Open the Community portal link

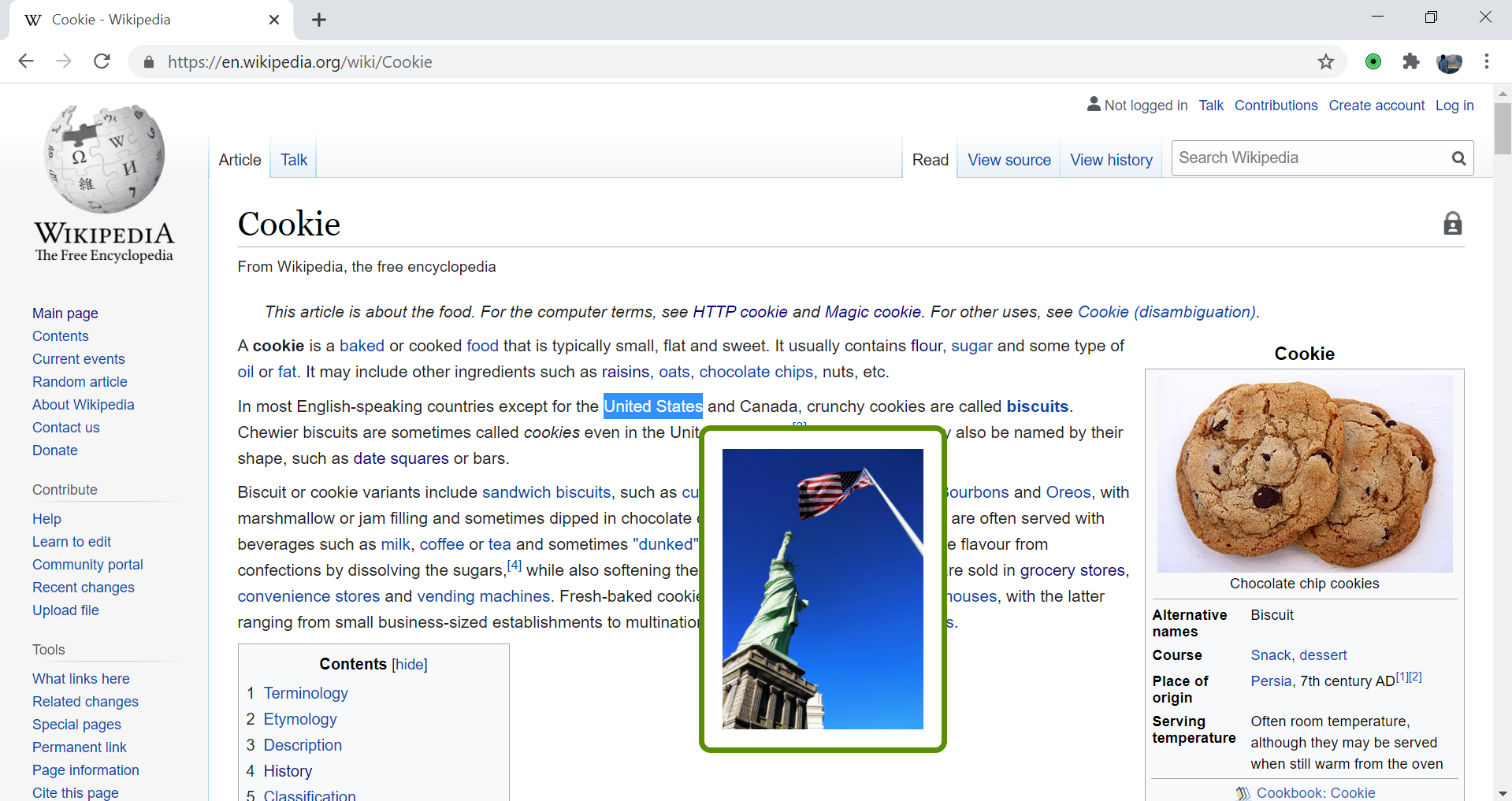pyautogui.click(x=87, y=565)
